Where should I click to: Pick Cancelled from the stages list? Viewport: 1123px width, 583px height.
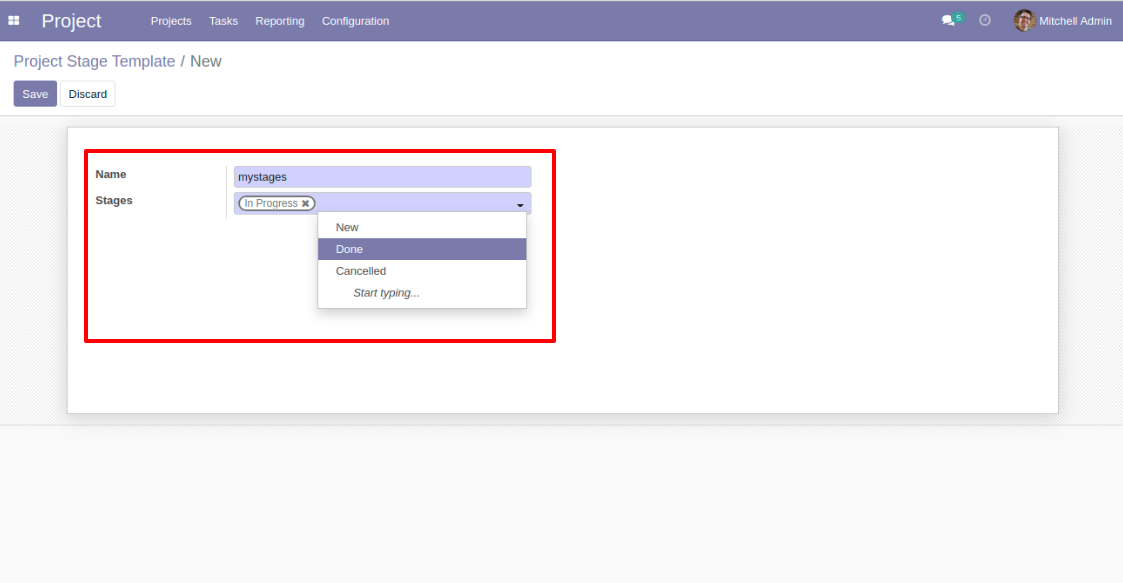[422, 271]
